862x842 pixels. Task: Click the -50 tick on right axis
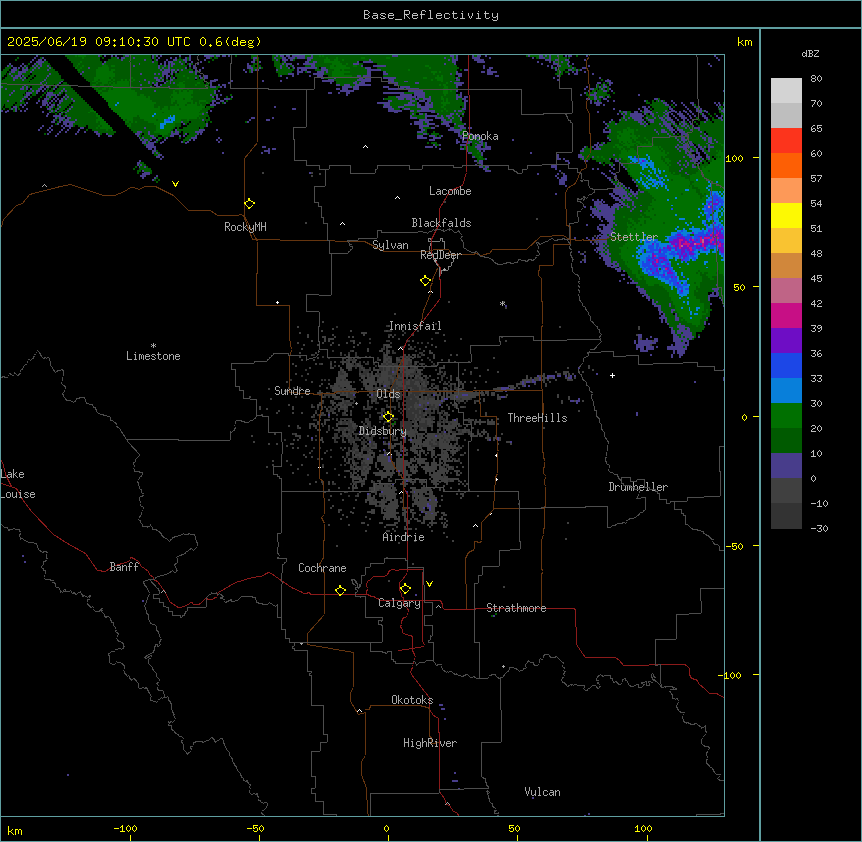(734, 546)
